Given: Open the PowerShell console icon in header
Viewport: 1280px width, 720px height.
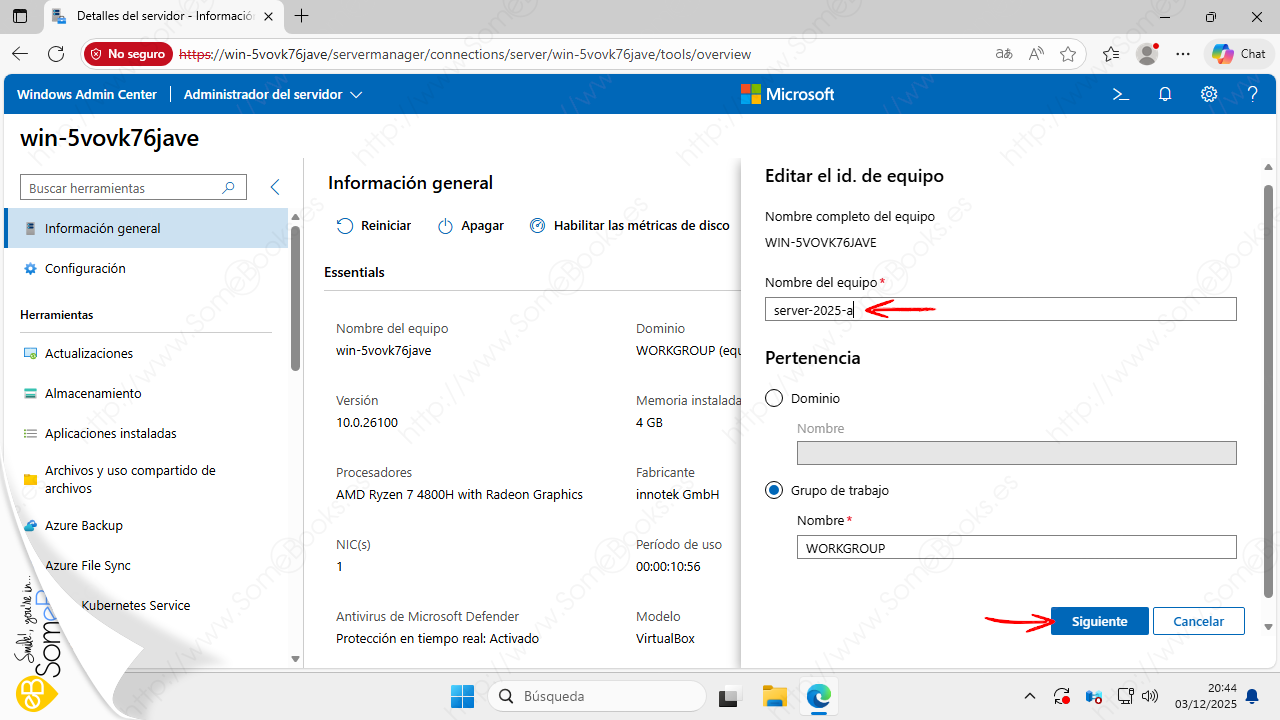Looking at the screenshot, I should point(1121,94).
